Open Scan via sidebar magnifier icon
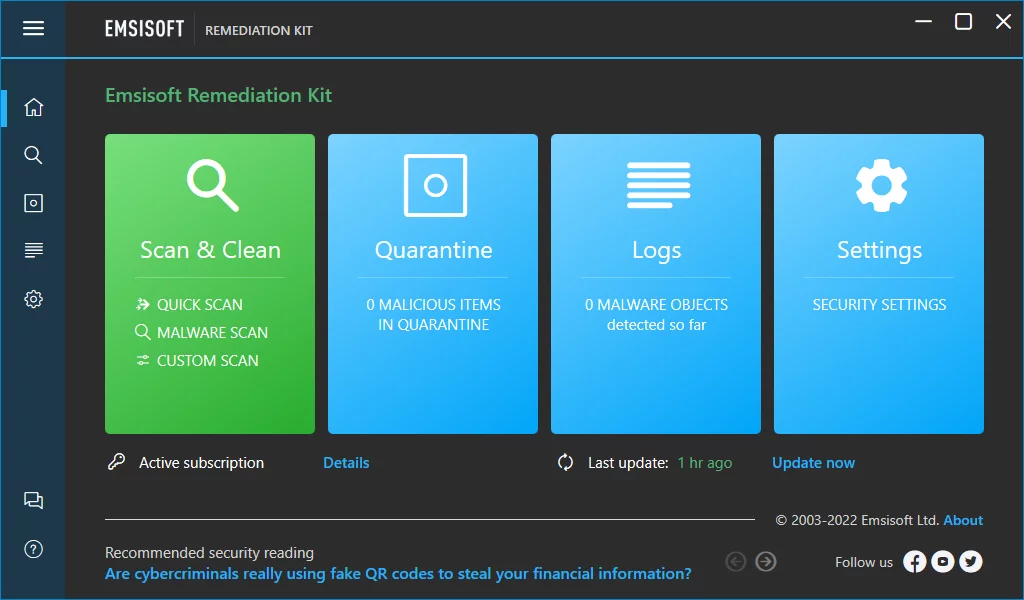Viewport: 1024px width, 600px height. pos(33,155)
